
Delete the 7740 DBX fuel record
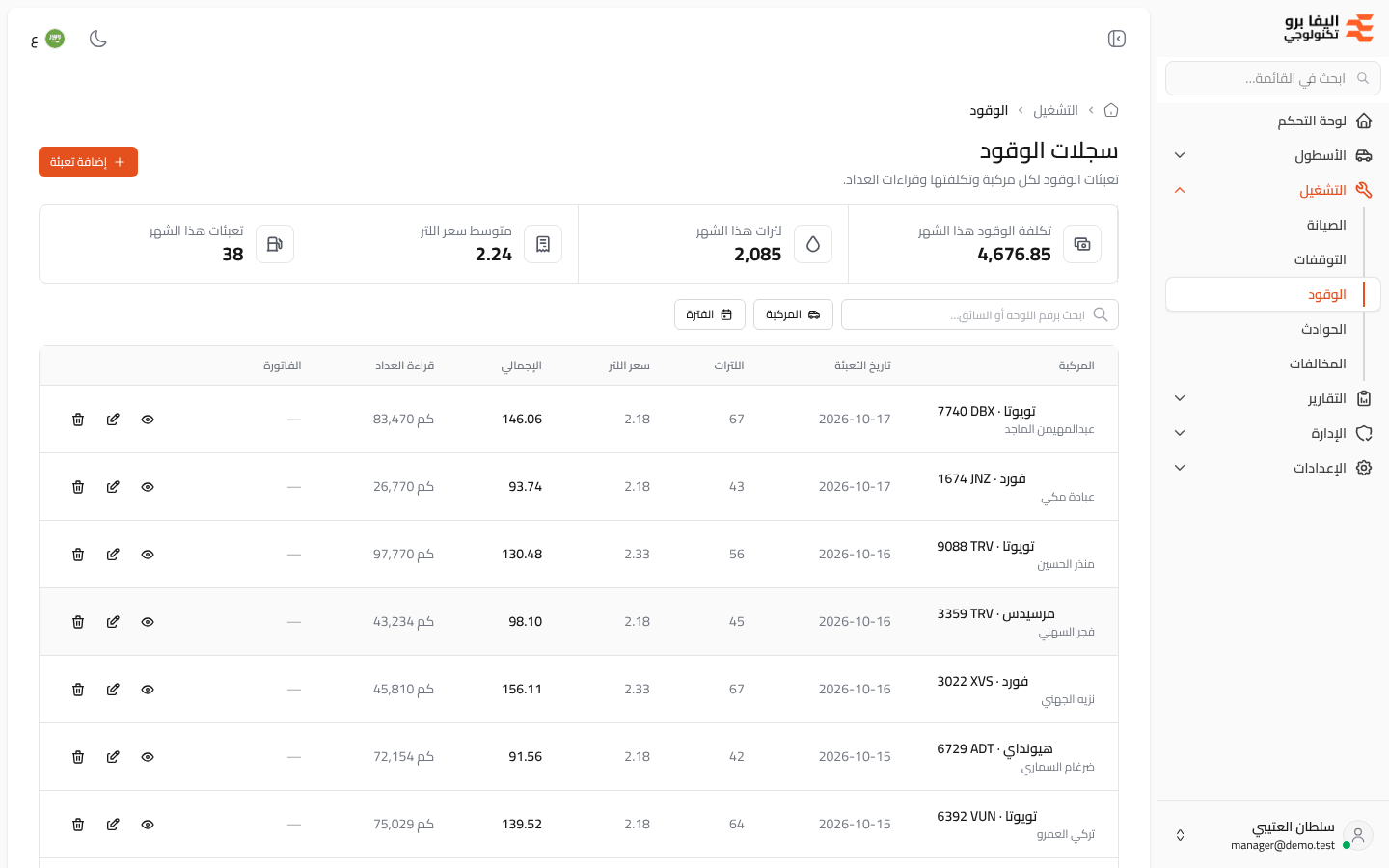[78, 420]
